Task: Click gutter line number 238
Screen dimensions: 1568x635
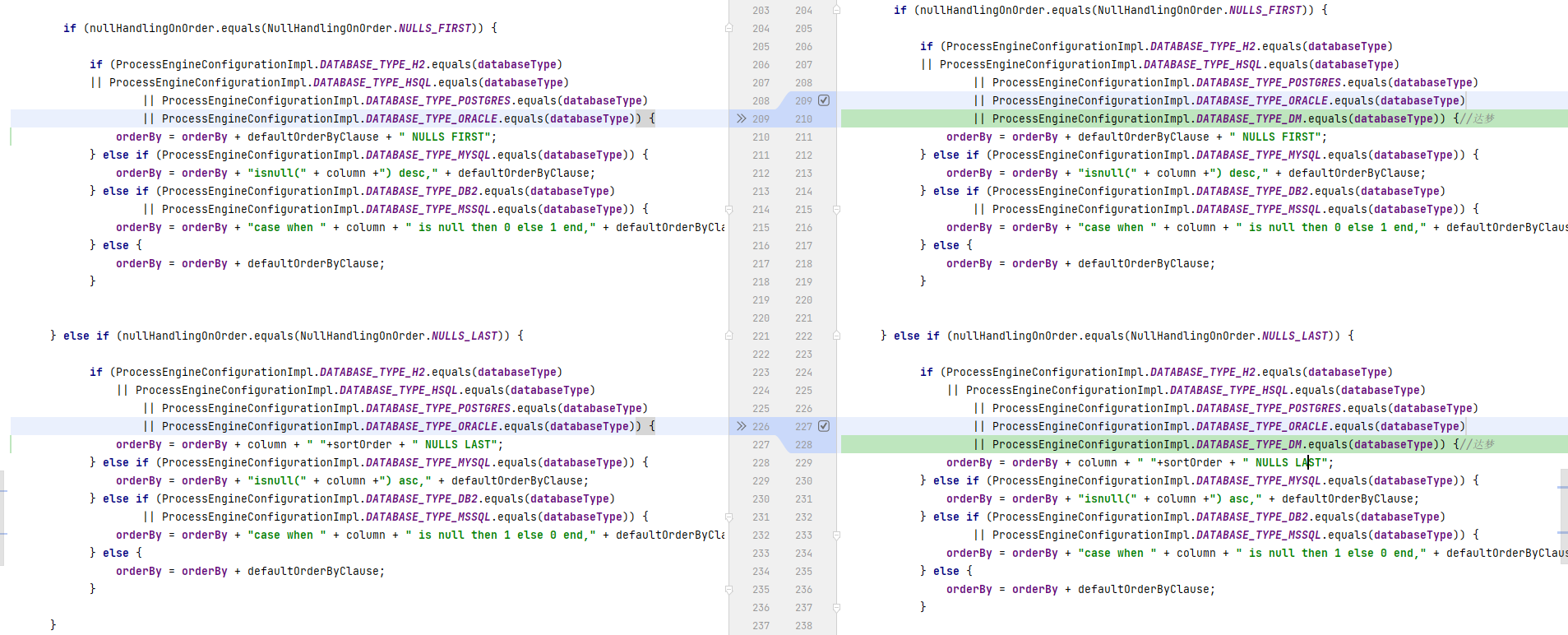Action: [803, 625]
